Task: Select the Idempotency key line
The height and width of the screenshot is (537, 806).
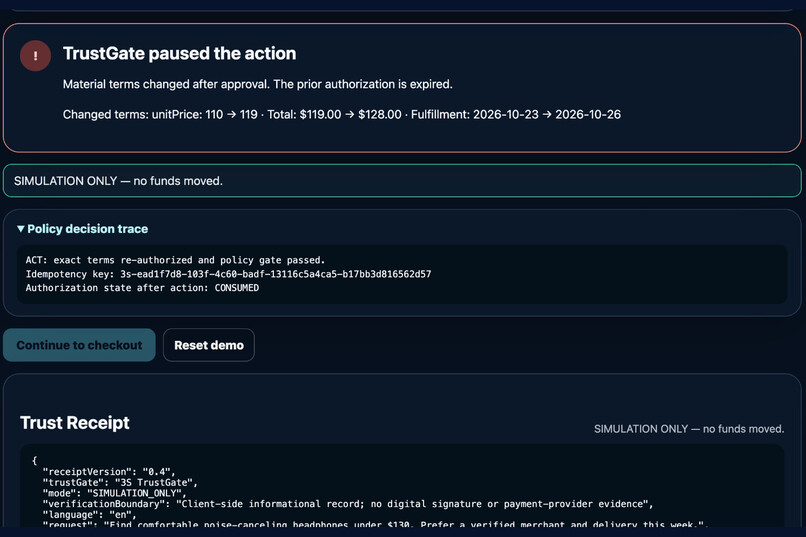Action: click(x=228, y=274)
